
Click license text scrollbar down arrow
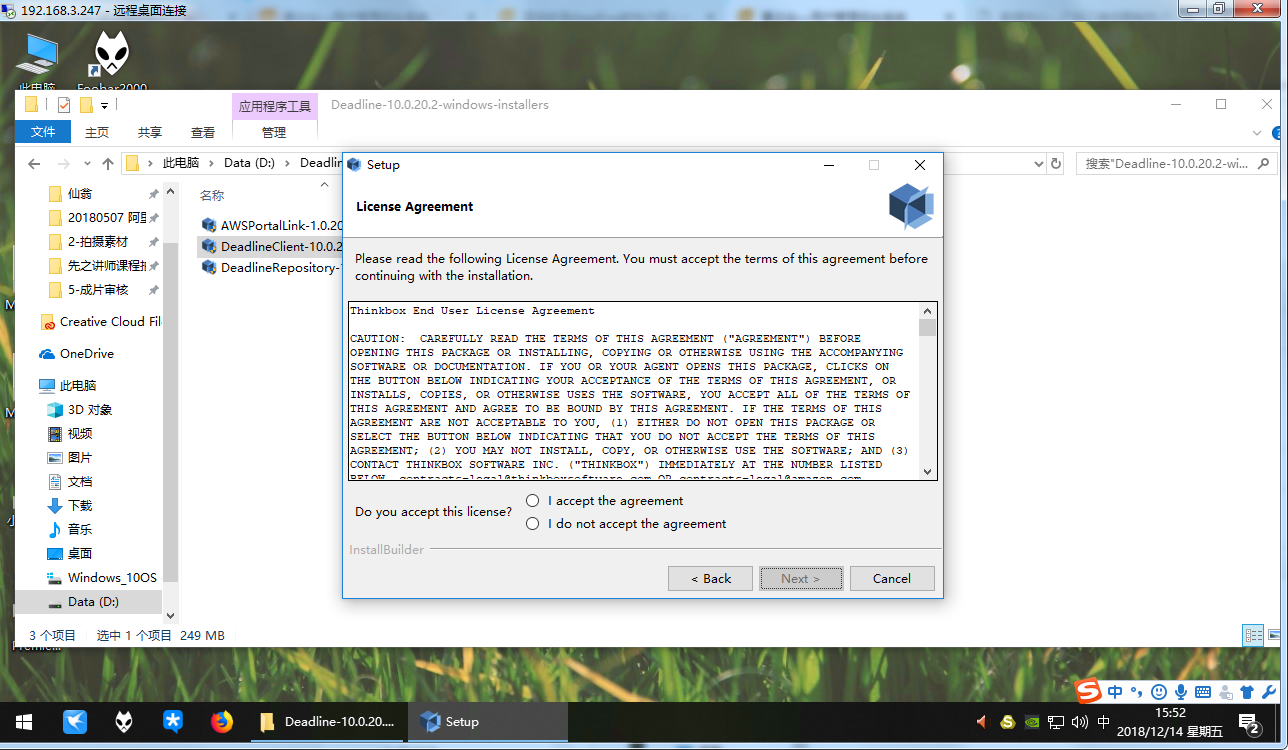928,472
